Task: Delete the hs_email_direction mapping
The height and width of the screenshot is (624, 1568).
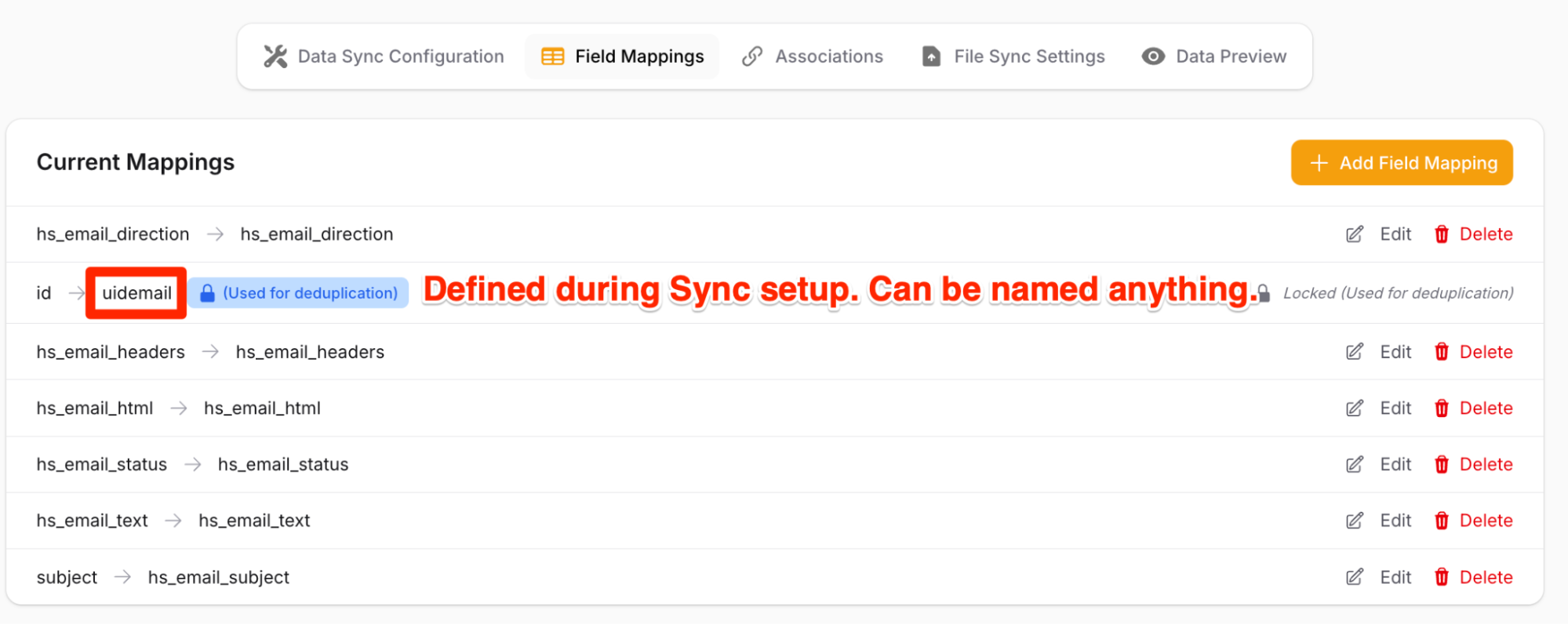Action: 1473,234
